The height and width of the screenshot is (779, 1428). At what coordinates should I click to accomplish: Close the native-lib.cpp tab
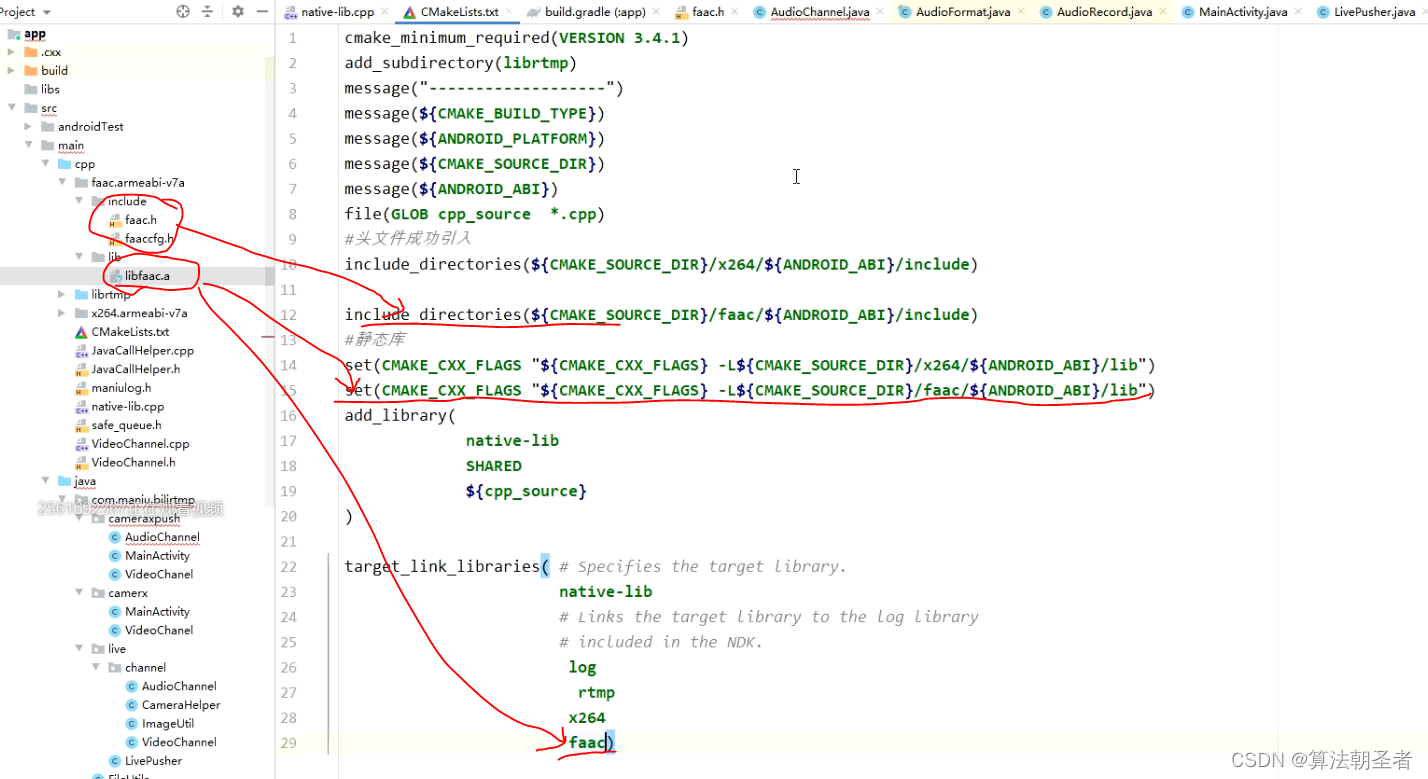click(x=385, y=12)
